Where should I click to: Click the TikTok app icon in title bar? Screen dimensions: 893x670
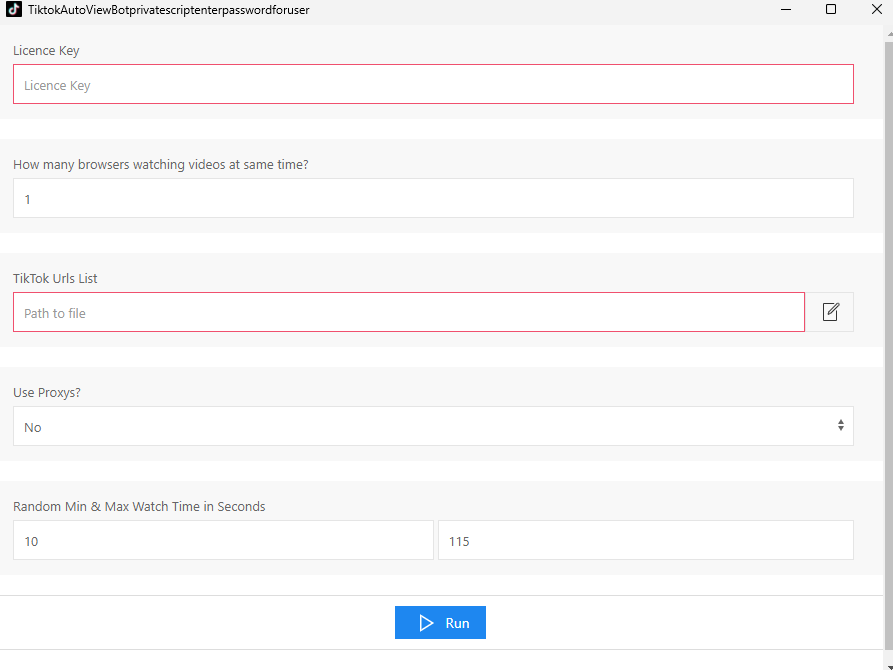(14, 9)
